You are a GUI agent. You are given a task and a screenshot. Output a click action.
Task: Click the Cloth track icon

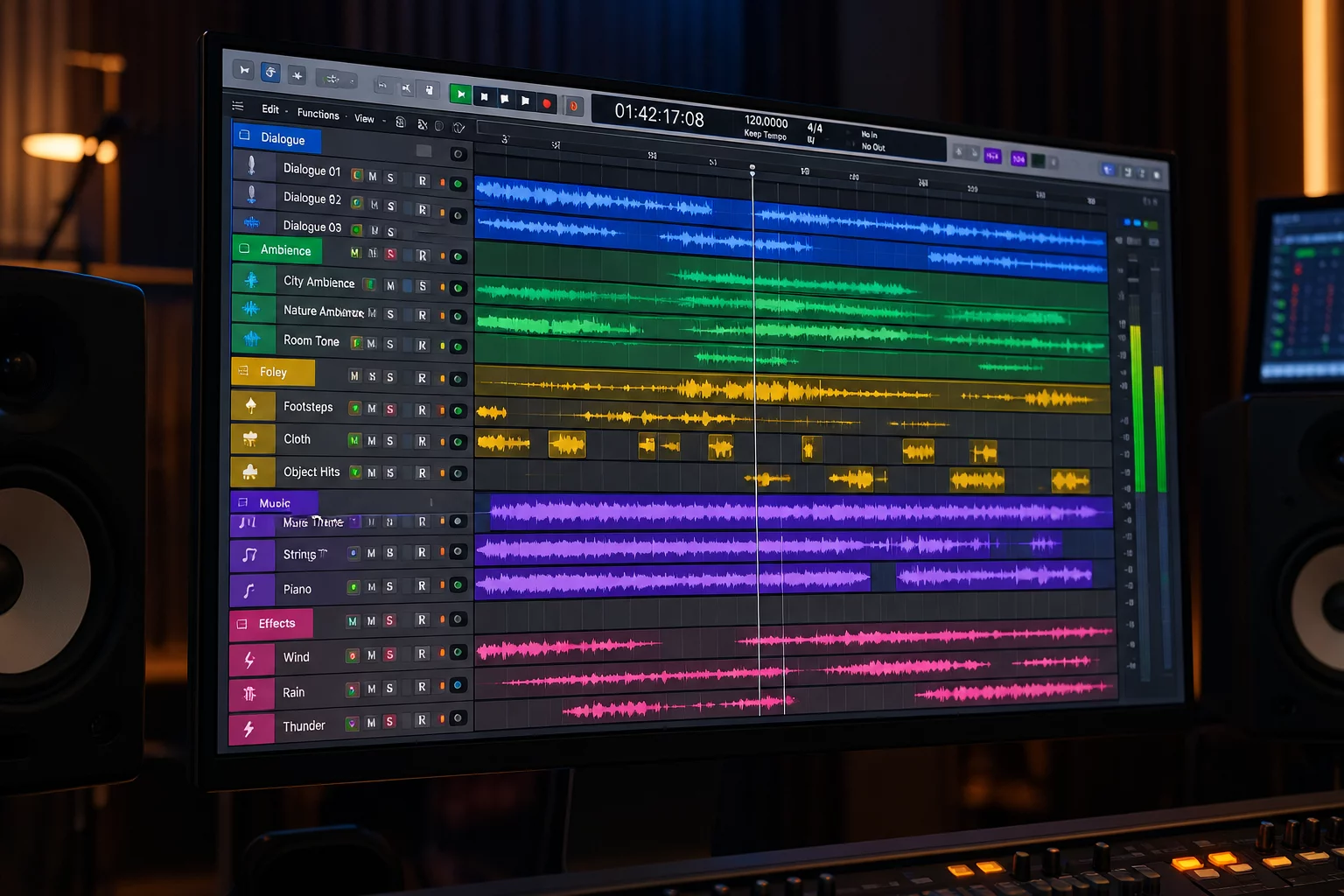(x=250, y=437)
